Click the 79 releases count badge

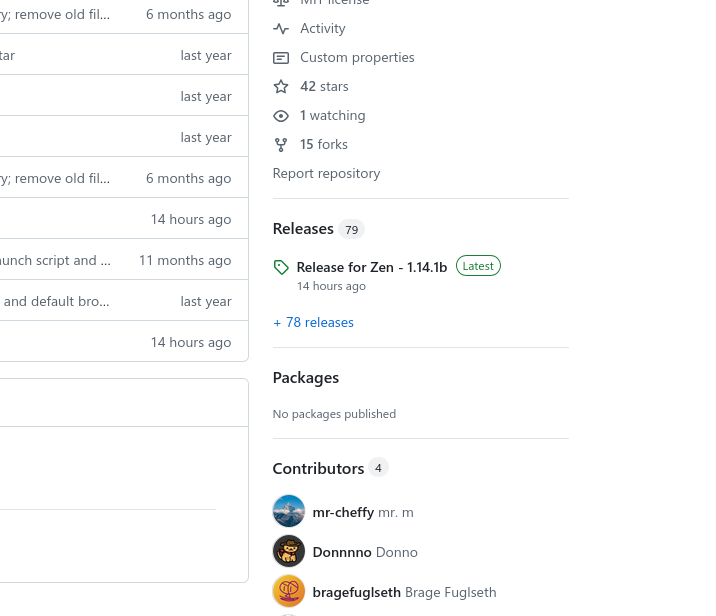click(x=352, y=229)
